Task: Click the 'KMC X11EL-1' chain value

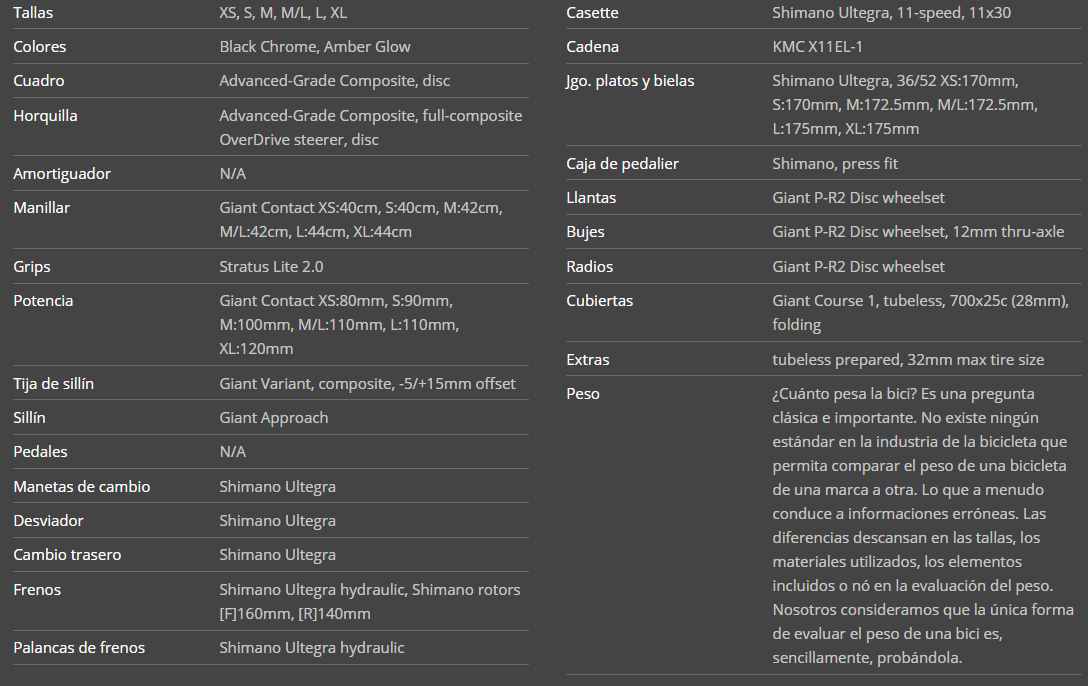Action: pos(819,47)
